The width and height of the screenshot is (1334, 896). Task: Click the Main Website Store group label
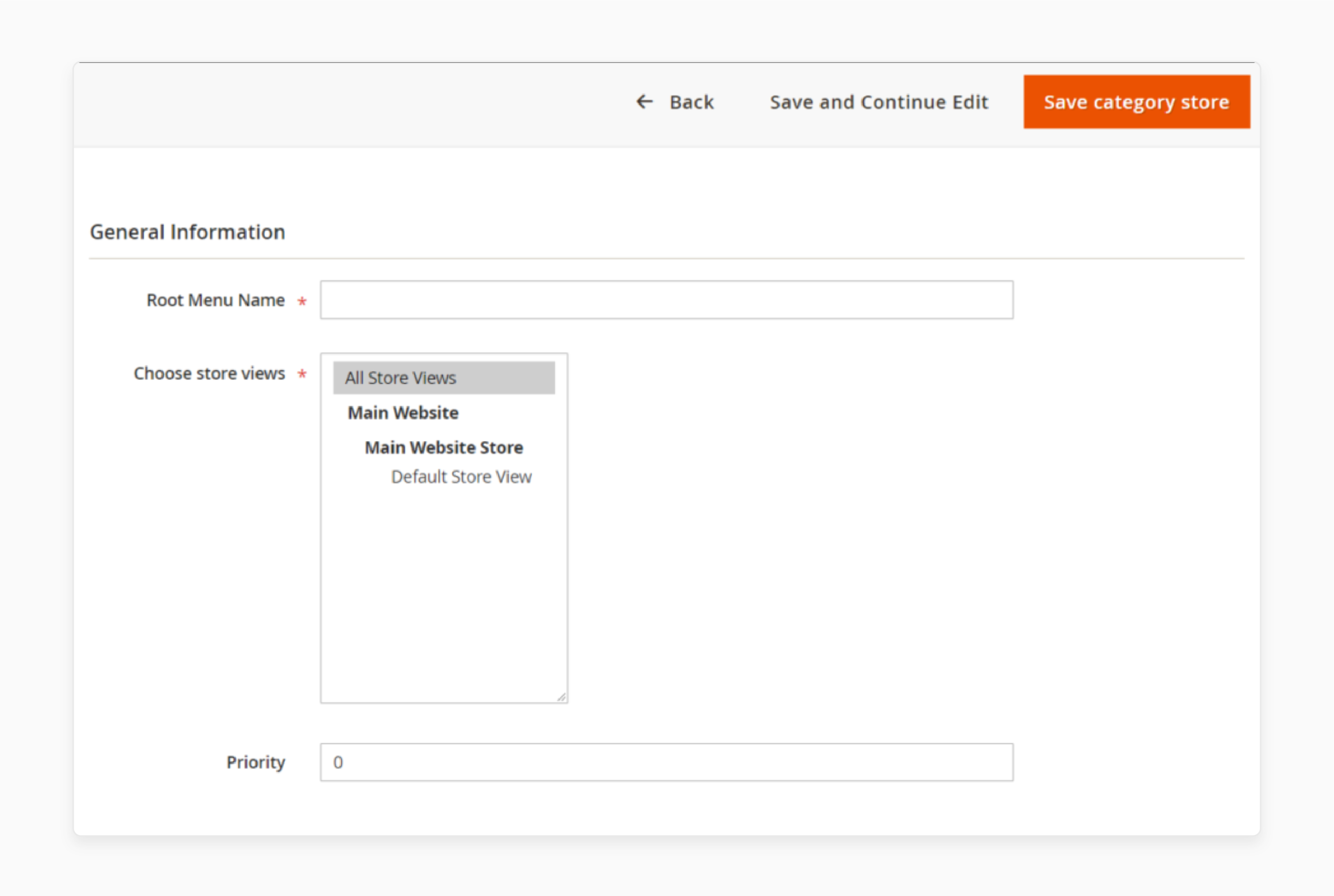pyautogui.click(x=443, y=447)
